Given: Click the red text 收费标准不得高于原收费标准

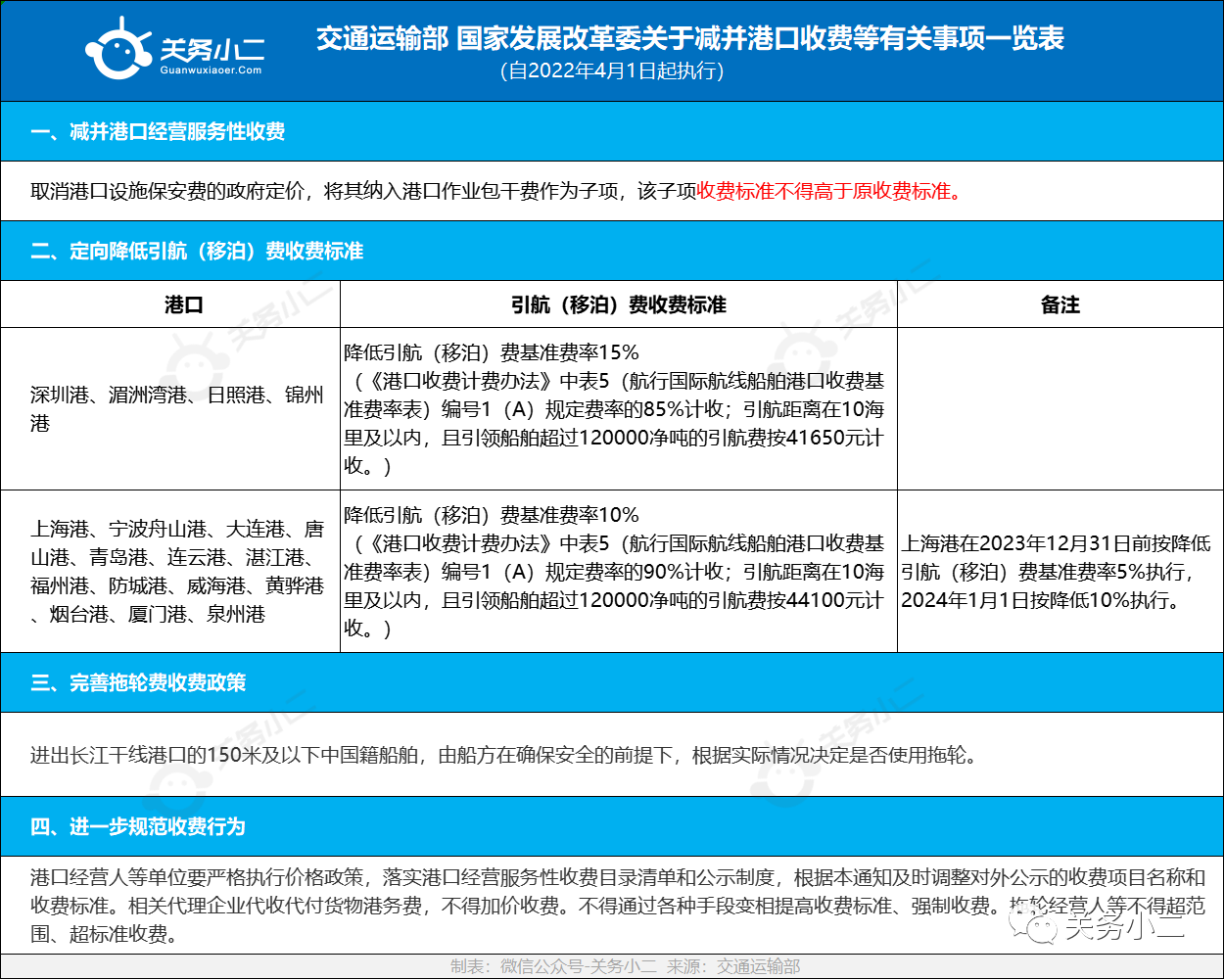Looking at the screenshot, I should point(828,191).
